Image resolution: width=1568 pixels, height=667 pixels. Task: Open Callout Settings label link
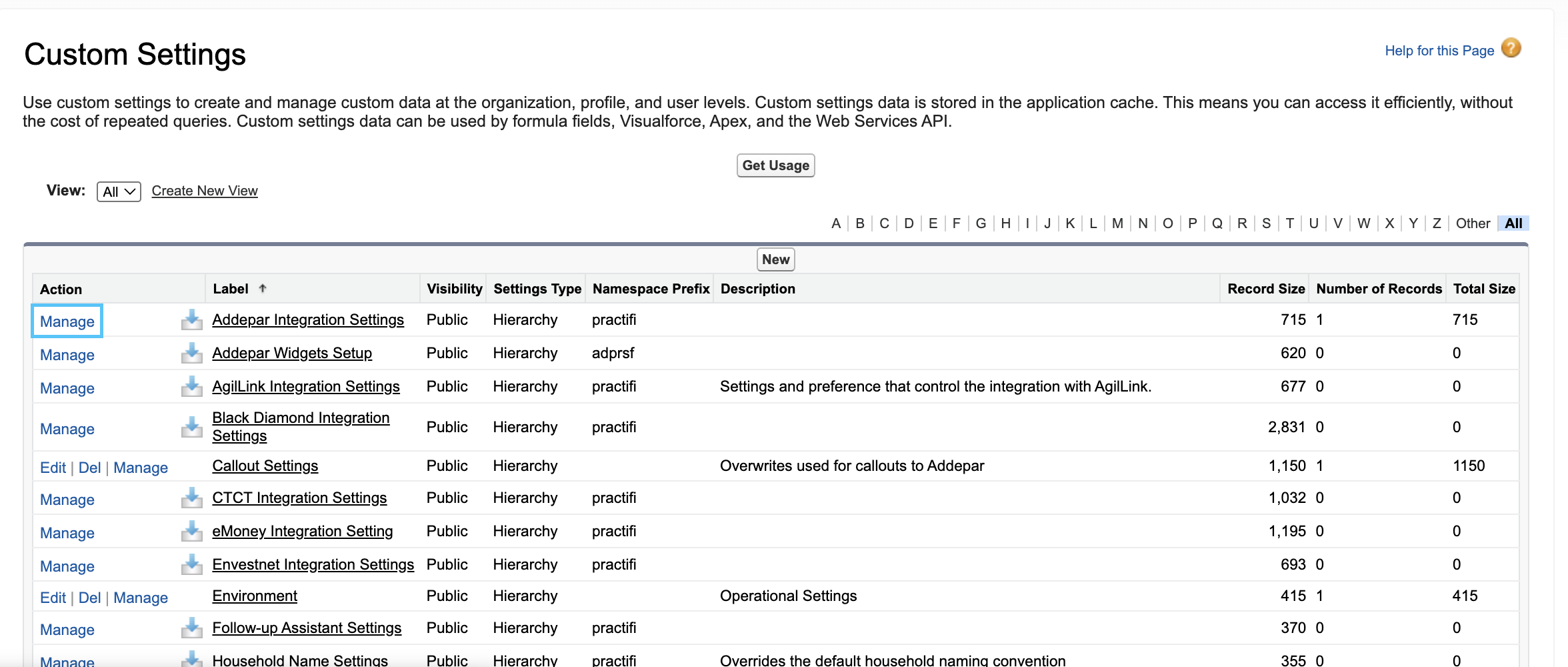[265, 466]
